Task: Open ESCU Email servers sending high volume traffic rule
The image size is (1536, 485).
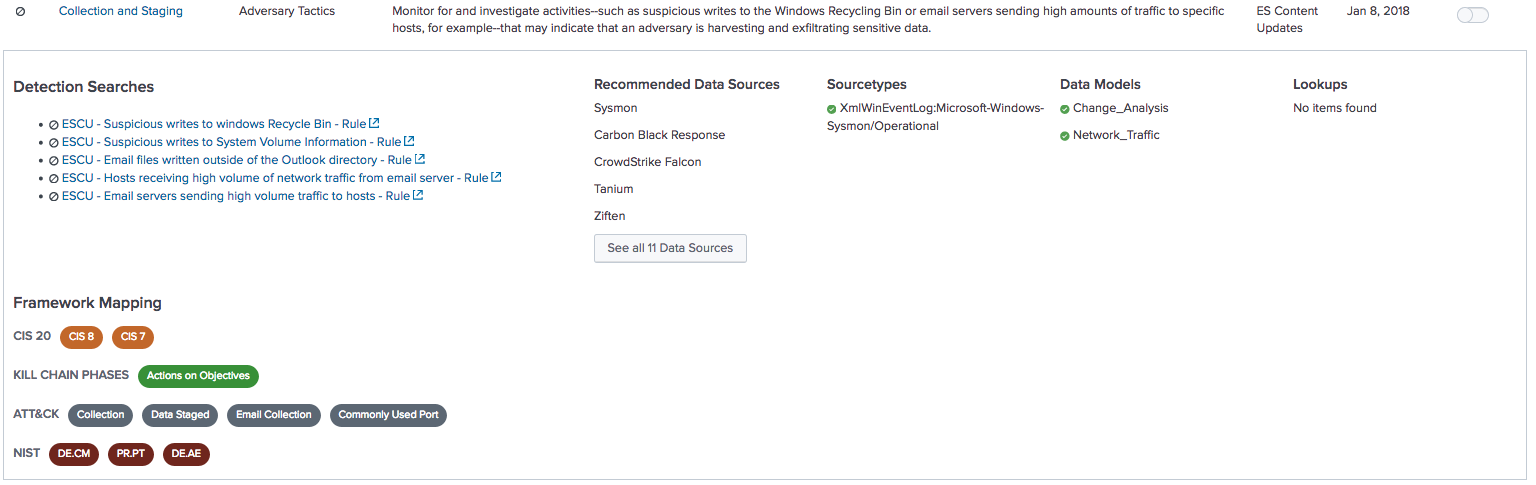Action: coord(236,196)
